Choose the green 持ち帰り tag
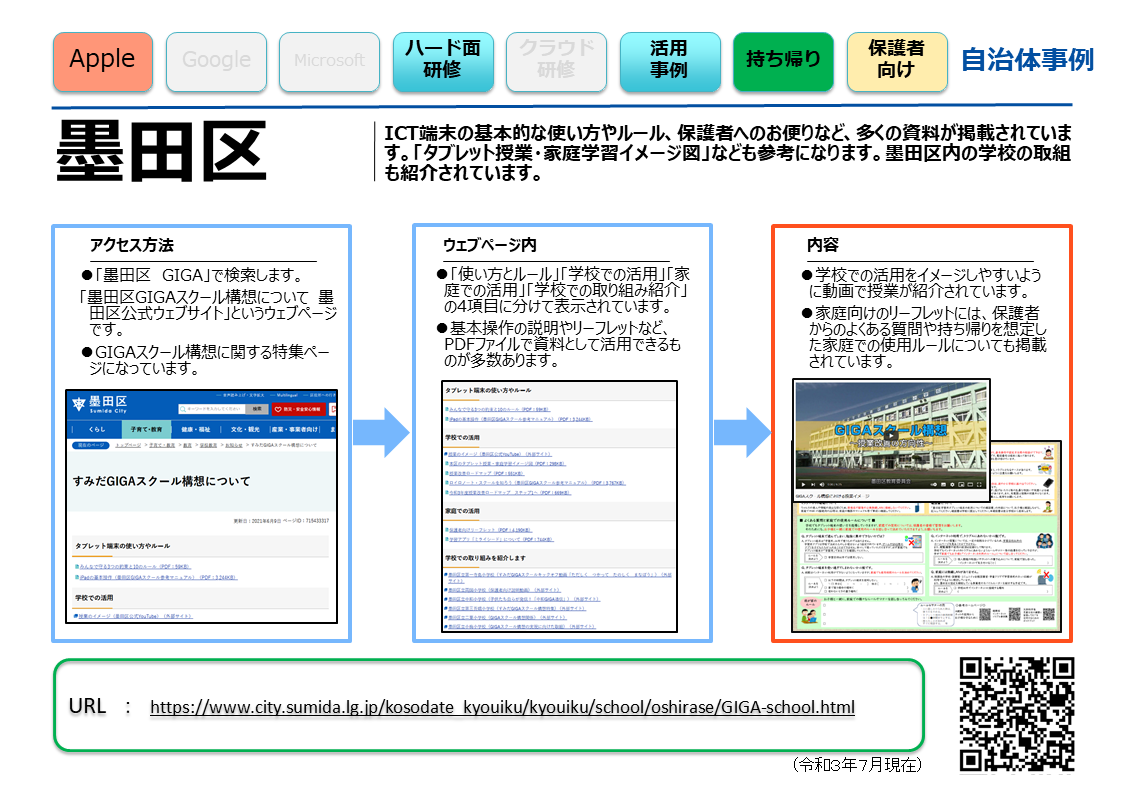The image size is (1123, 794). pyautogui.click(x=784, y=62)
